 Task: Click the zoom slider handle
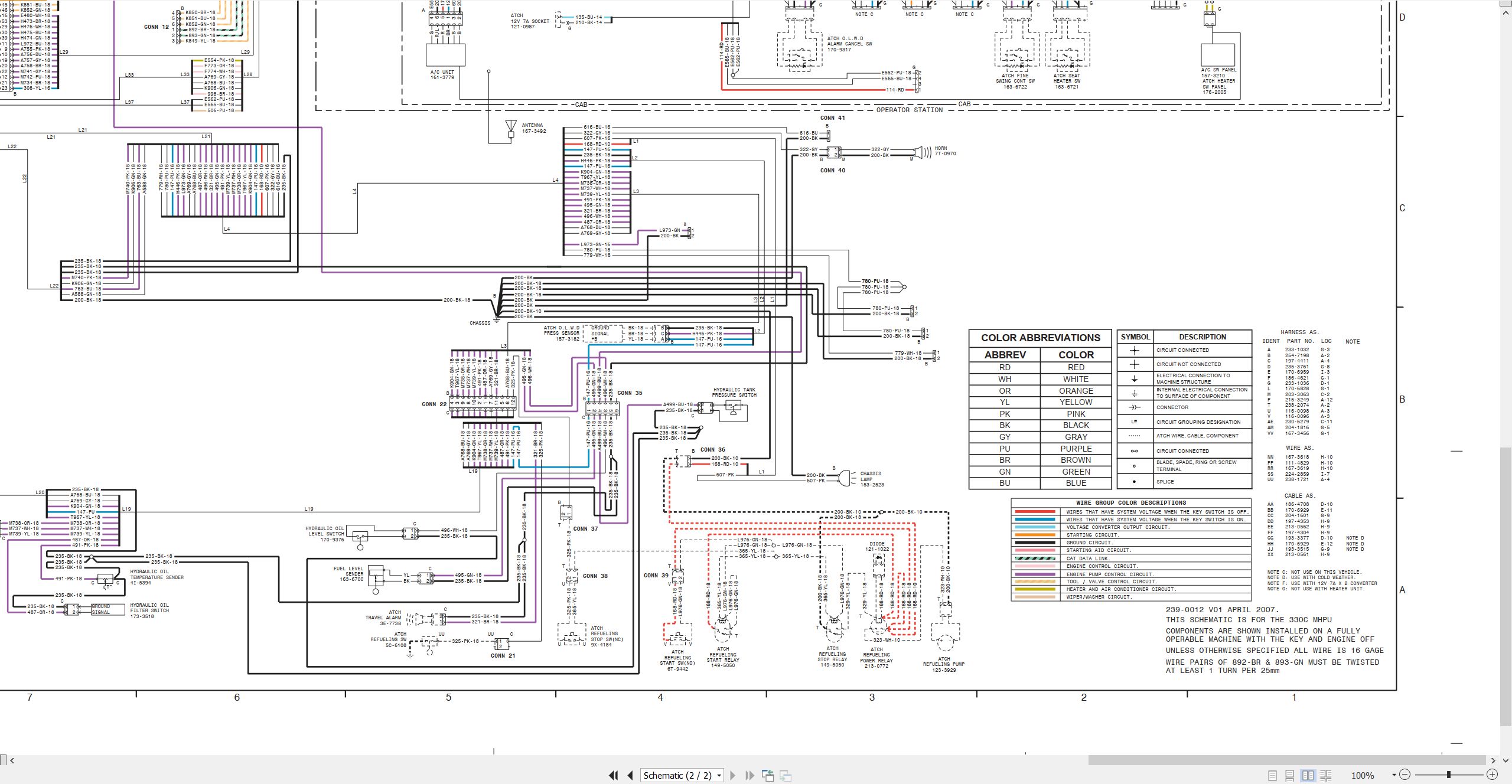[1448, 775]
